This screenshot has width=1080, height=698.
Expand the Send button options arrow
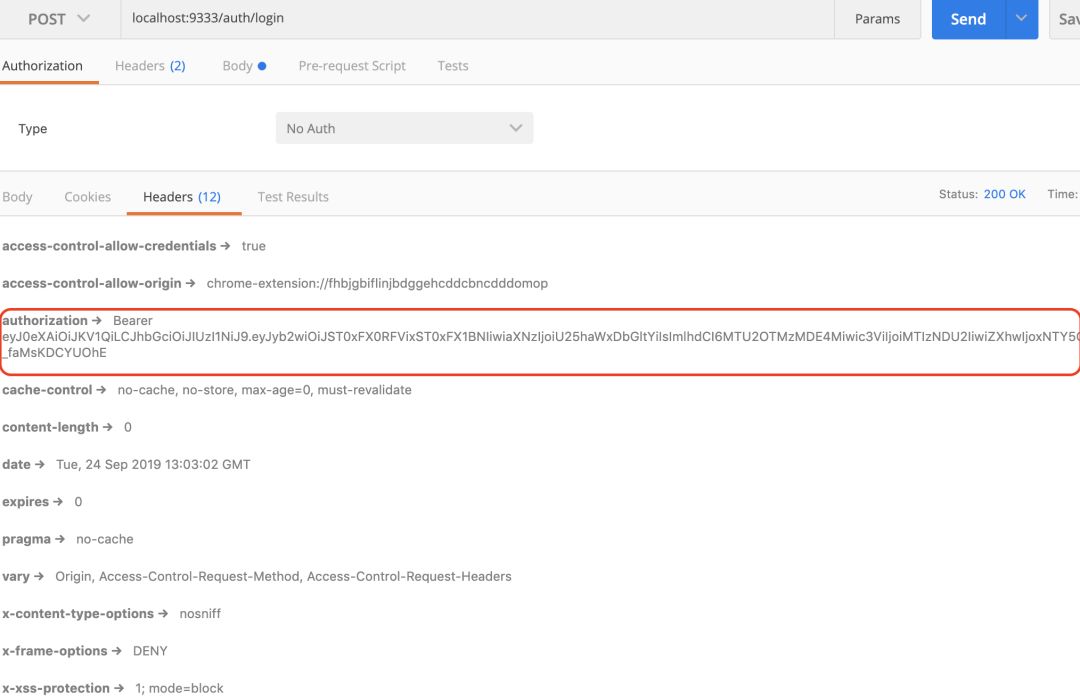click(x=1018, y=19)
